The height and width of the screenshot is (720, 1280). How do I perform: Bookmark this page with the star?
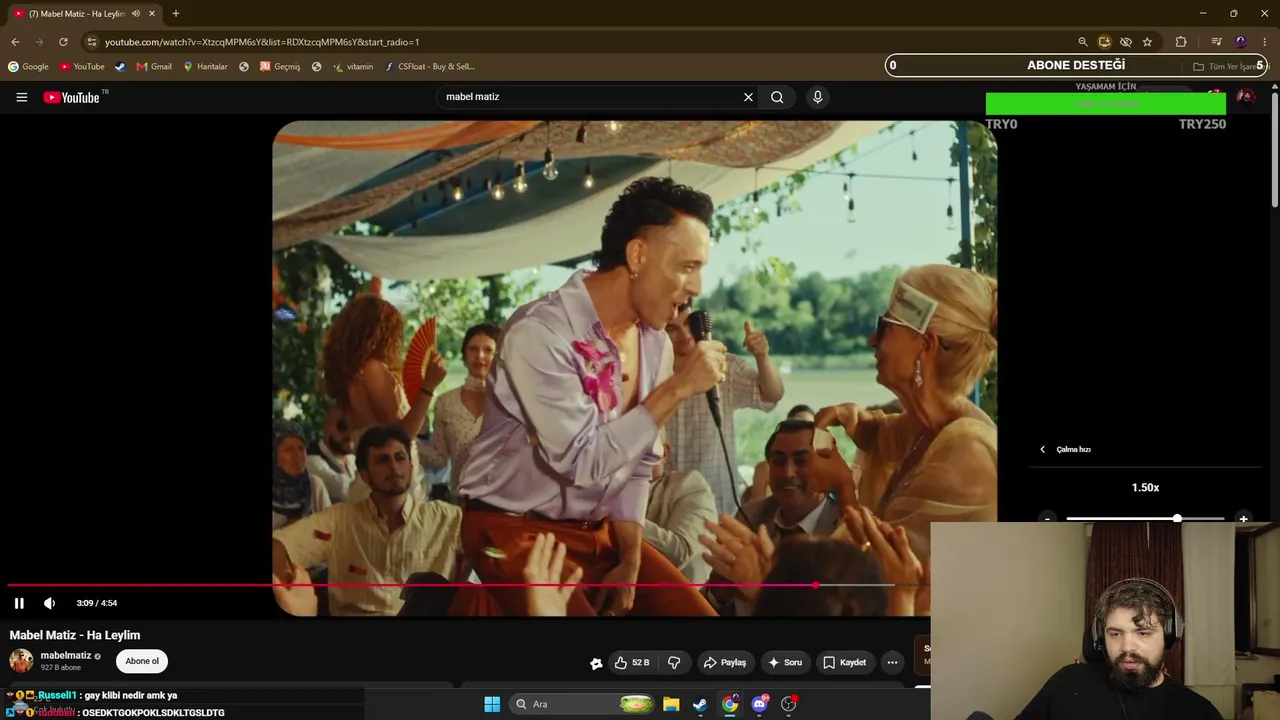1147,42
